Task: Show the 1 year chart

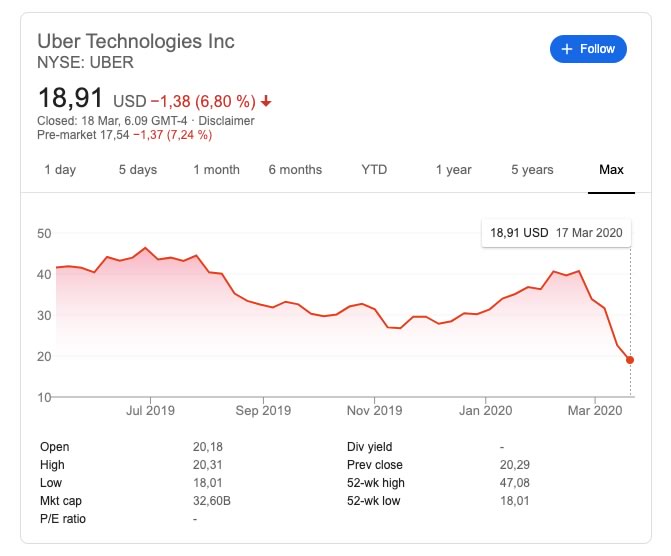Action: (453, 170)
